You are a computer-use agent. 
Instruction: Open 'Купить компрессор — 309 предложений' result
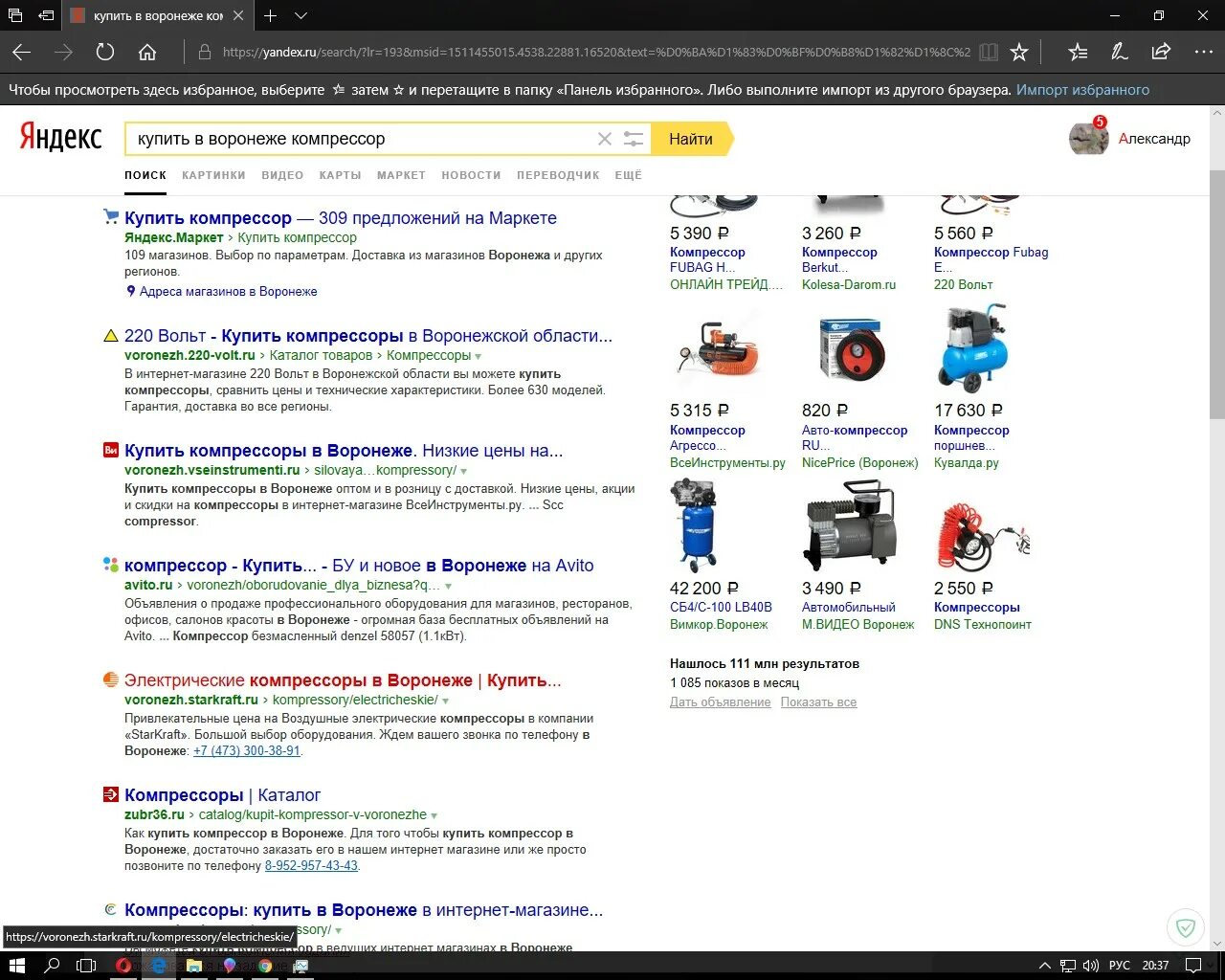pos(341,218)
